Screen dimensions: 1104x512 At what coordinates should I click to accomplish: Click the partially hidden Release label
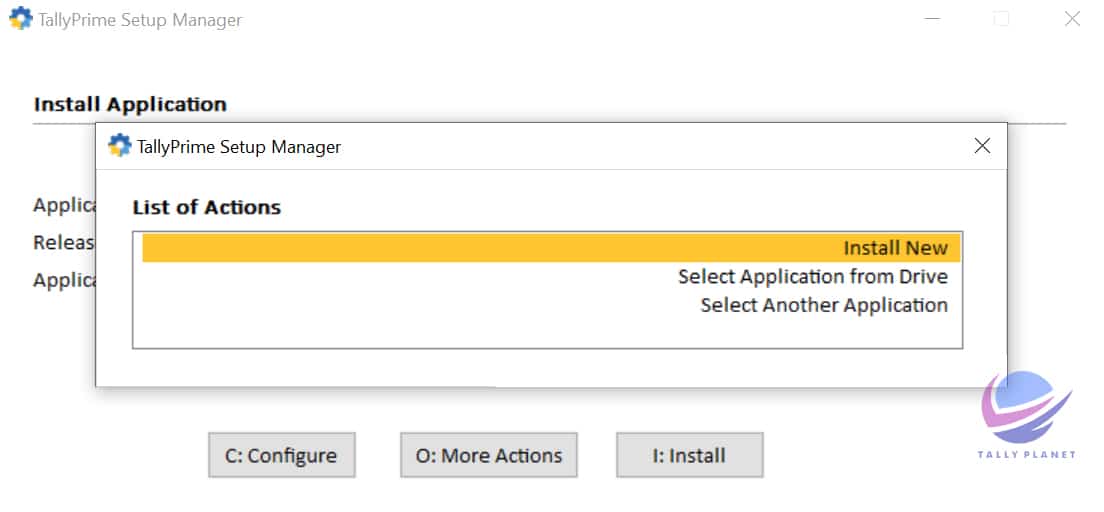tap(64, 243)
